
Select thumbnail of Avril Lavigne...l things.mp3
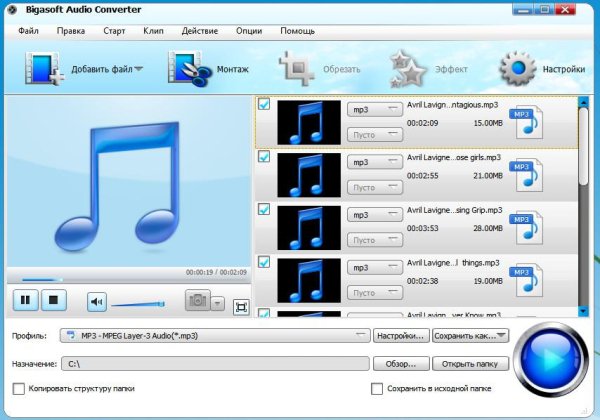click(x=309, y=281)
